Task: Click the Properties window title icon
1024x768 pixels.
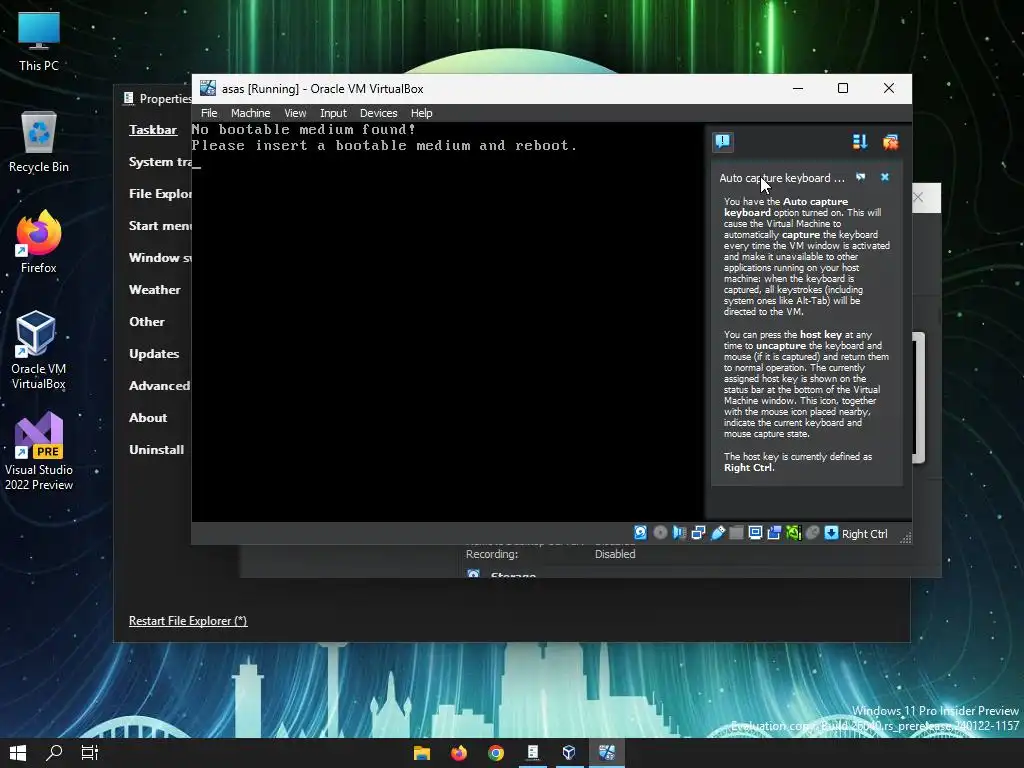Action: tap(129, 98)
